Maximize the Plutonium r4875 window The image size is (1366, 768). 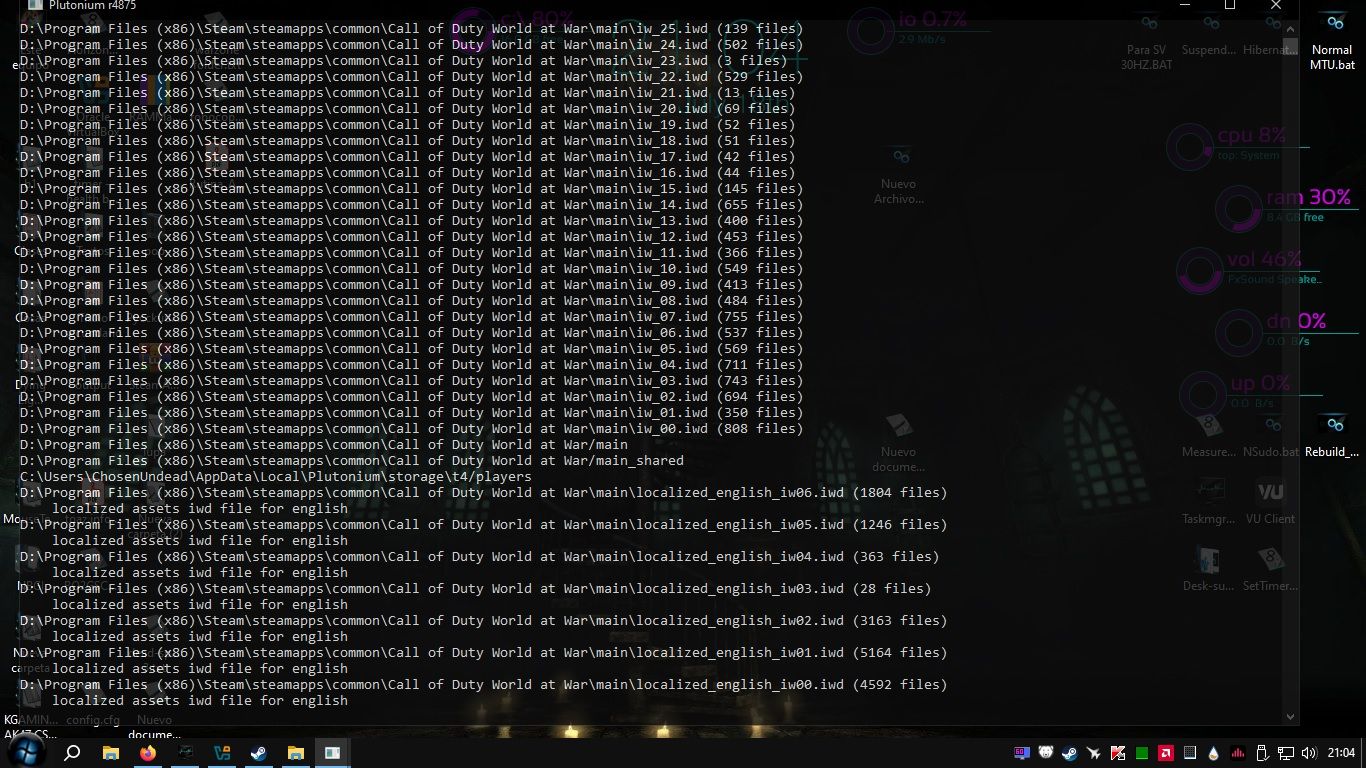pos(1230,5)
